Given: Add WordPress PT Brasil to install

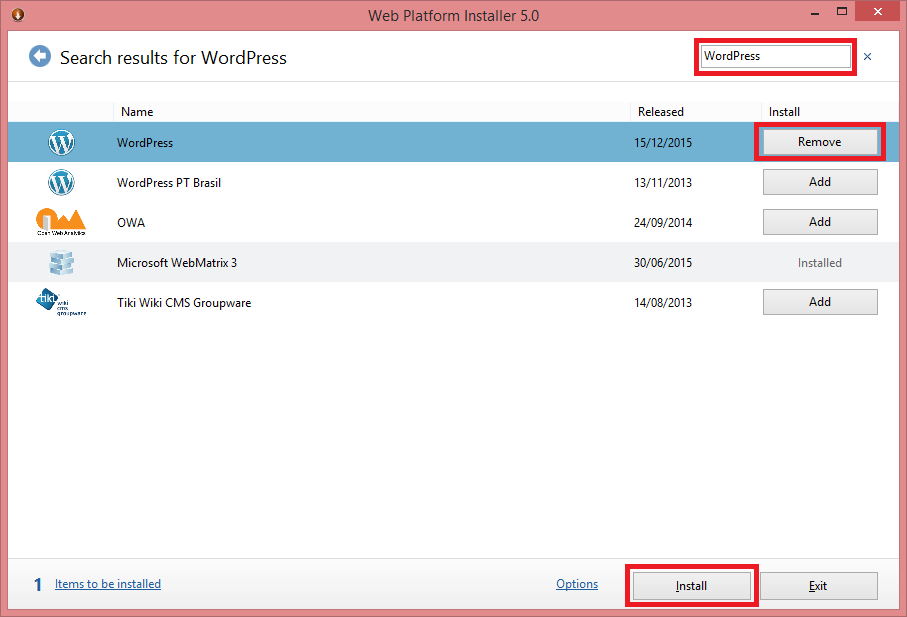Looking at the screenshot, I should tap(820, 182).
